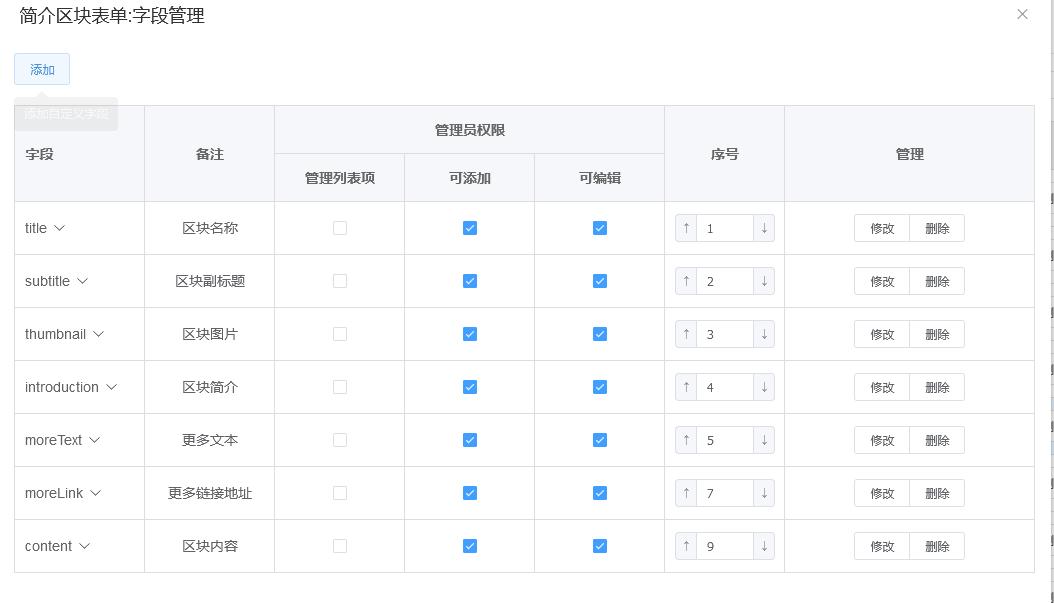Viewport: 1054px width, 603px height.
Task: Uncheck 可添加 for the subtitle row
Action: pyautogui.click(x=469, y=281)
